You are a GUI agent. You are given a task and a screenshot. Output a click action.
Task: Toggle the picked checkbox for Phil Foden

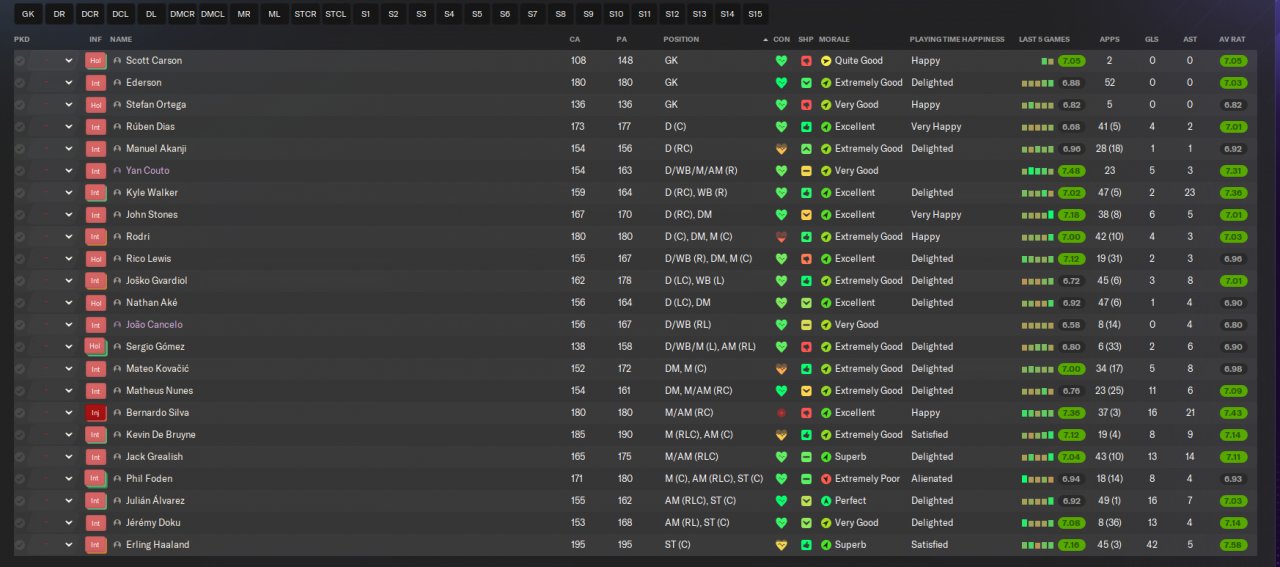click(x=20, y=479)
